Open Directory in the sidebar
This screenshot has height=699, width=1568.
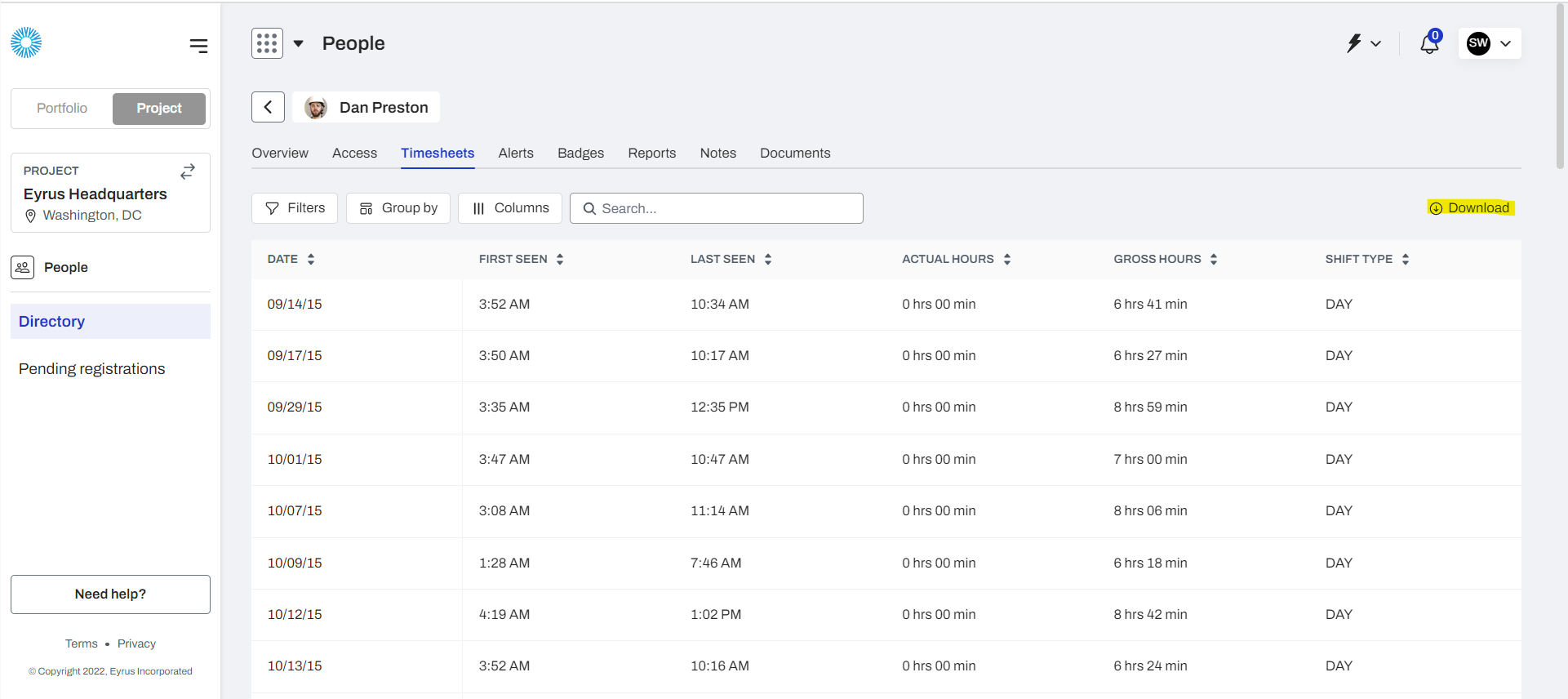[110, 322]
